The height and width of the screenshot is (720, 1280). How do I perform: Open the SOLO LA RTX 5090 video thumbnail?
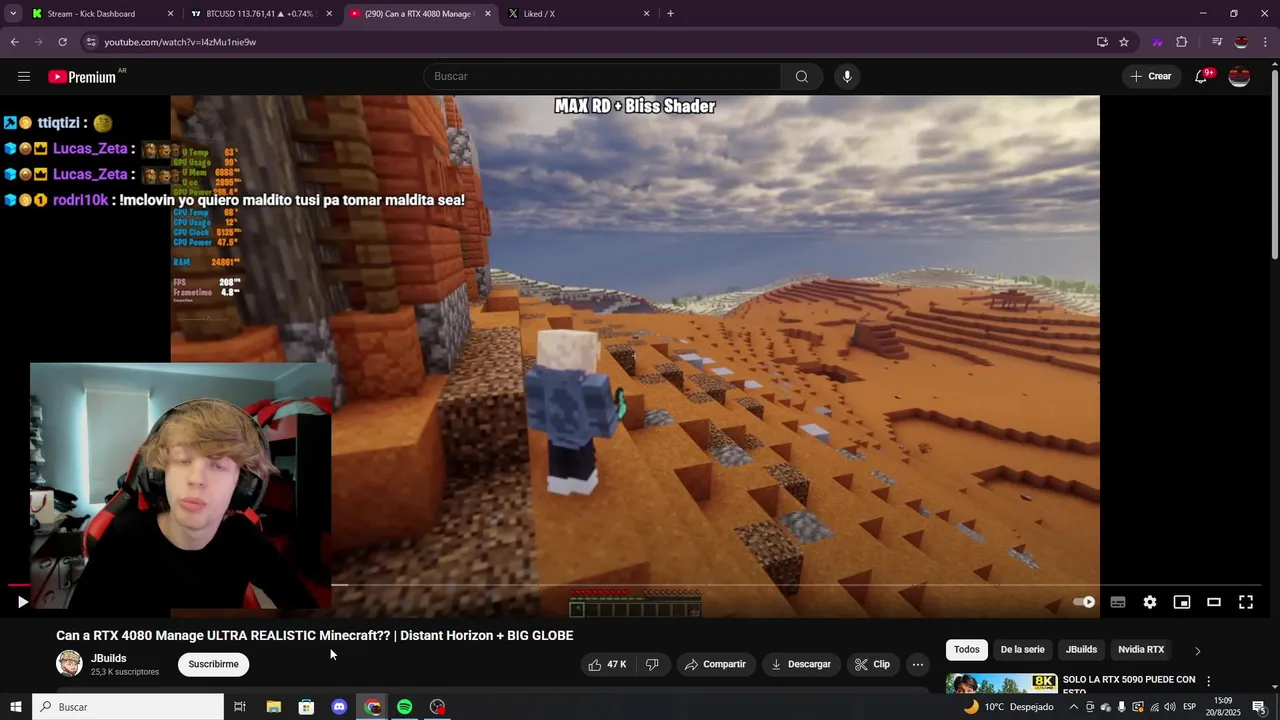coord(1001,683)
